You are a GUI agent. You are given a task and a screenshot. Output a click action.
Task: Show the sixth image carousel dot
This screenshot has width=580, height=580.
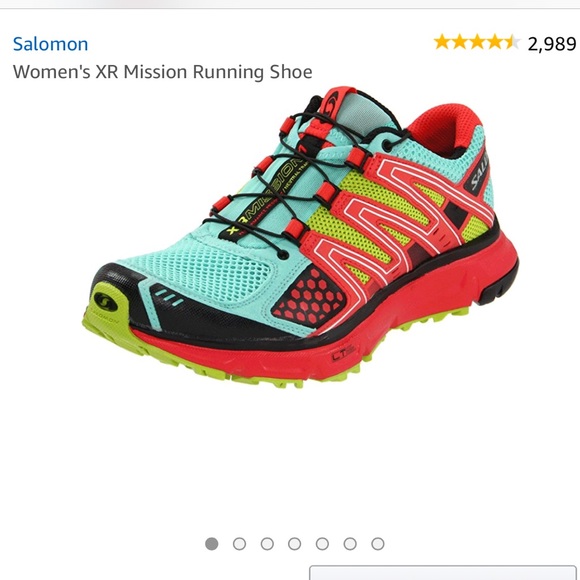pos(350,544)
